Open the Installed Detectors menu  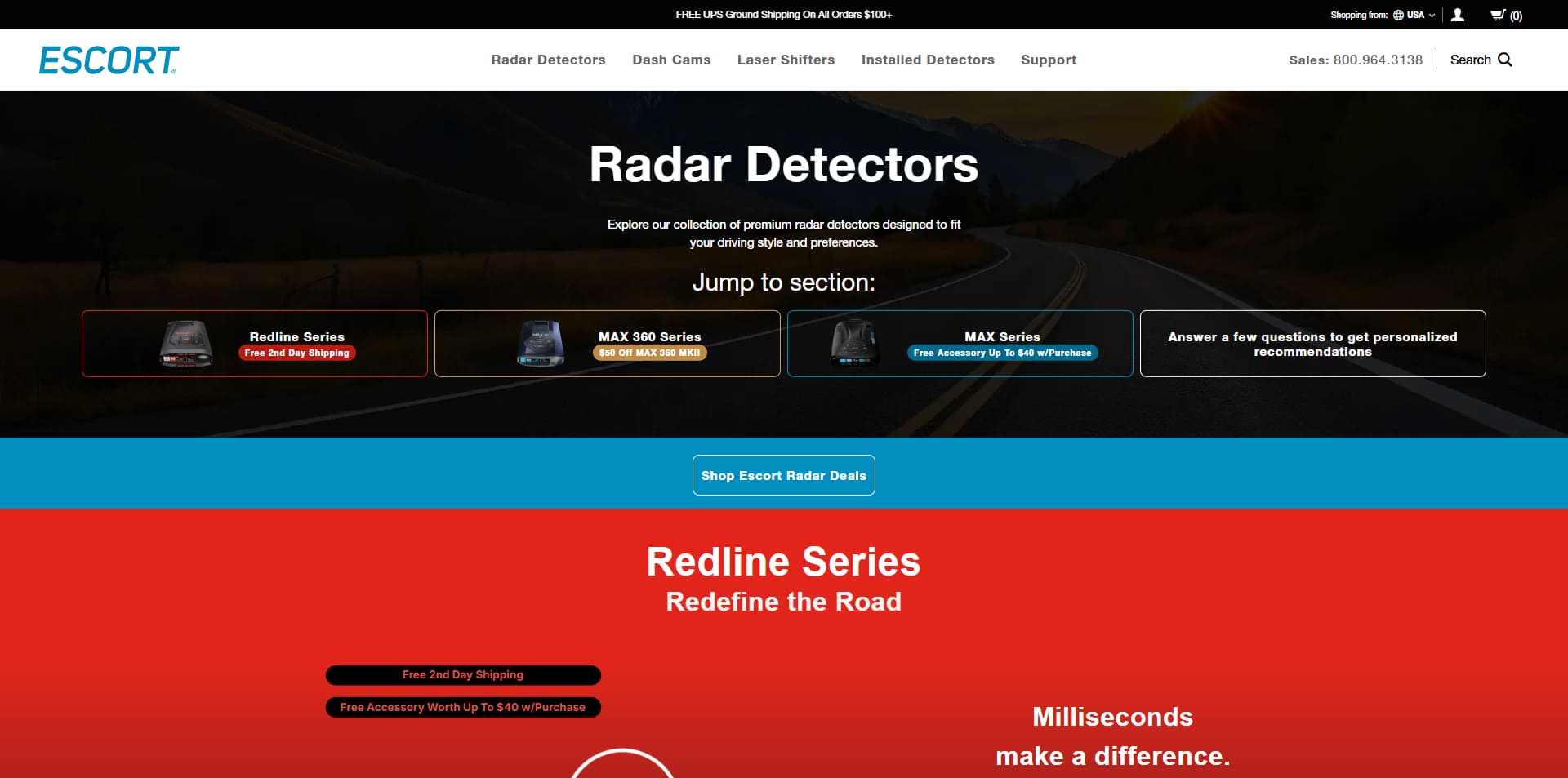tap(928, 60)
